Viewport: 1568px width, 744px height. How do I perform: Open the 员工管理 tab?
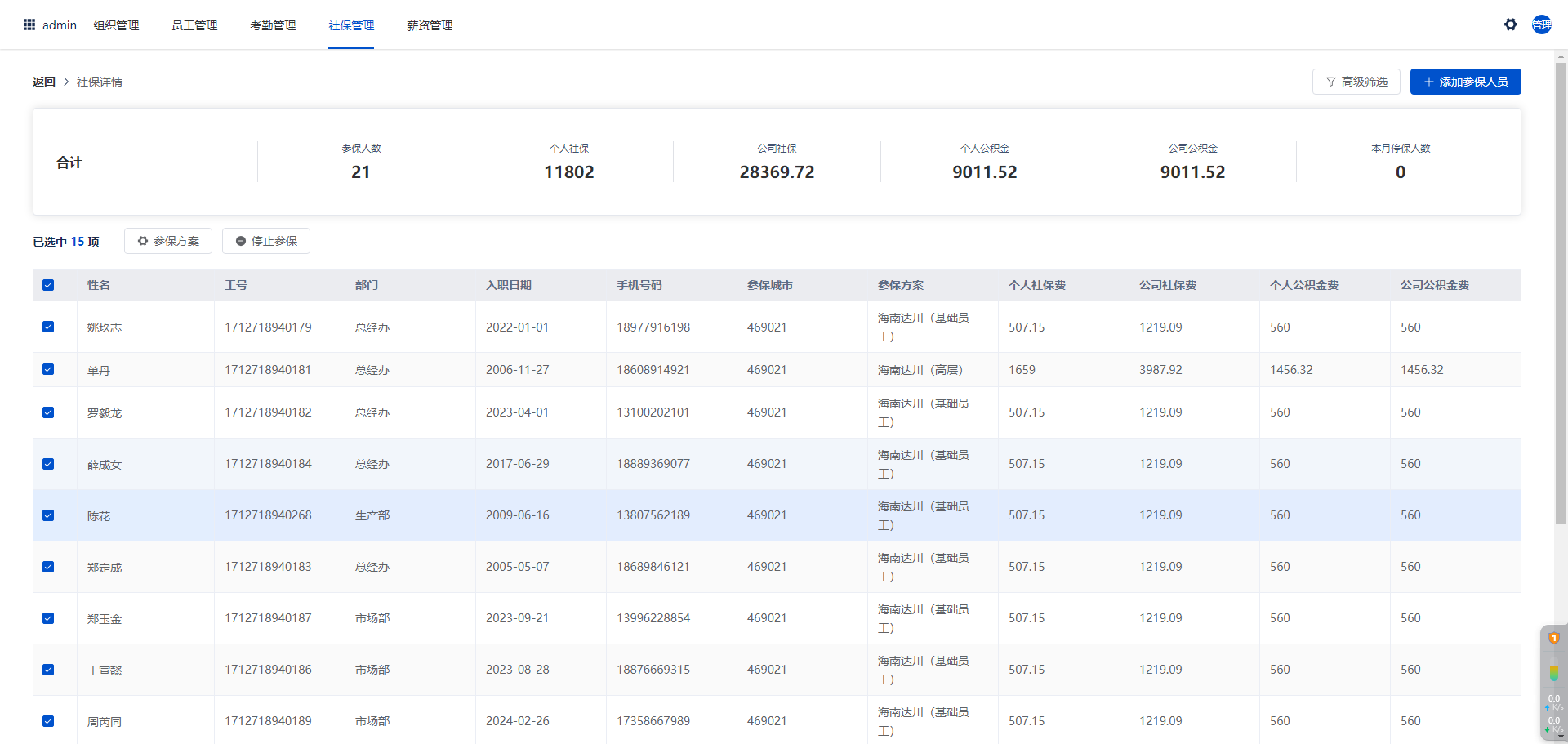tap(194, 25)
